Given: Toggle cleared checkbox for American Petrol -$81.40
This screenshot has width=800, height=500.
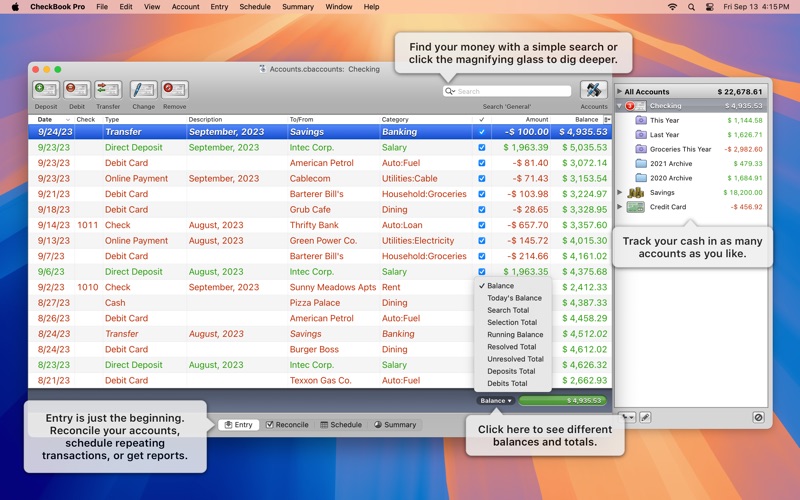Looking at the screenshot, I should [x=482, y=163].
